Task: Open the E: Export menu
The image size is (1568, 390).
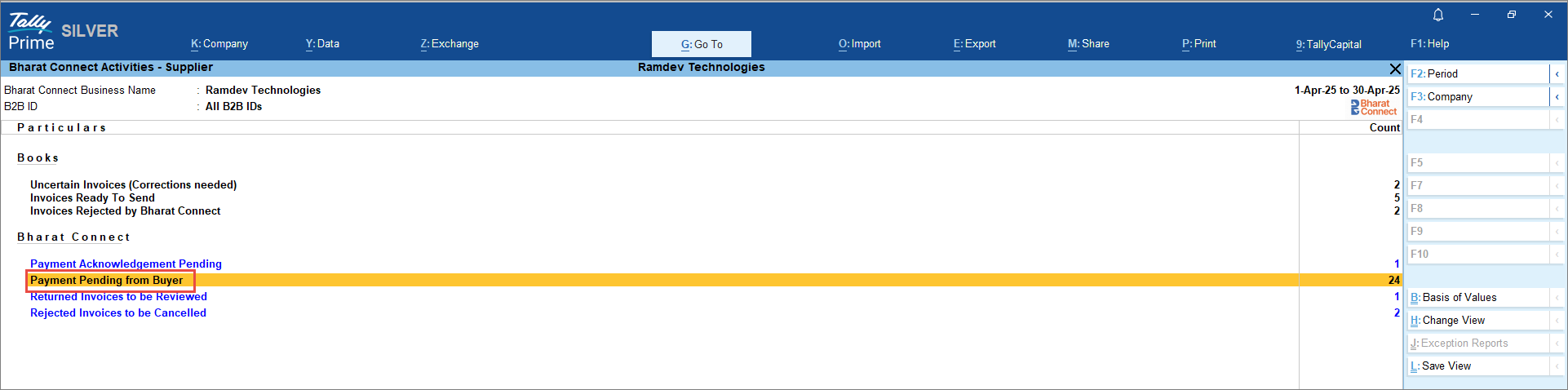Action: click(974, 44)
